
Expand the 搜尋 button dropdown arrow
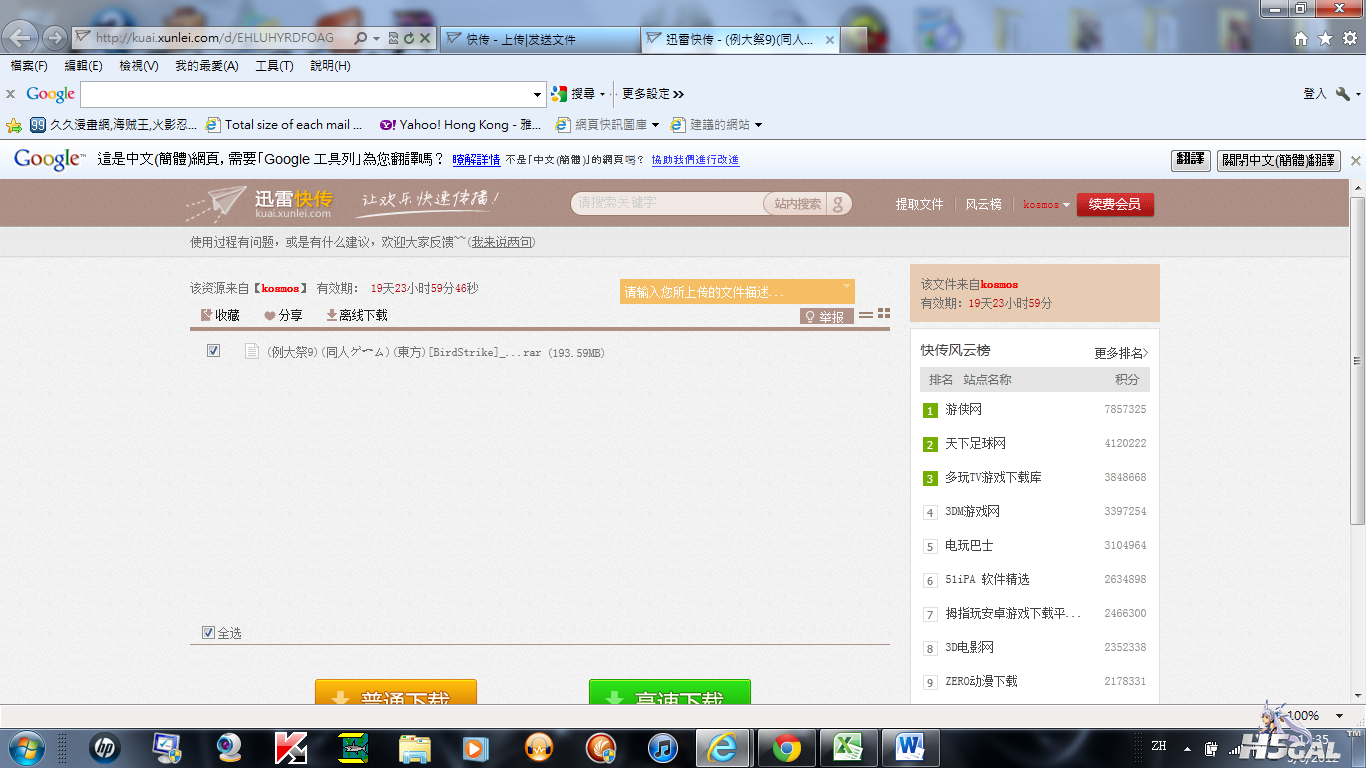pos(603,94)
